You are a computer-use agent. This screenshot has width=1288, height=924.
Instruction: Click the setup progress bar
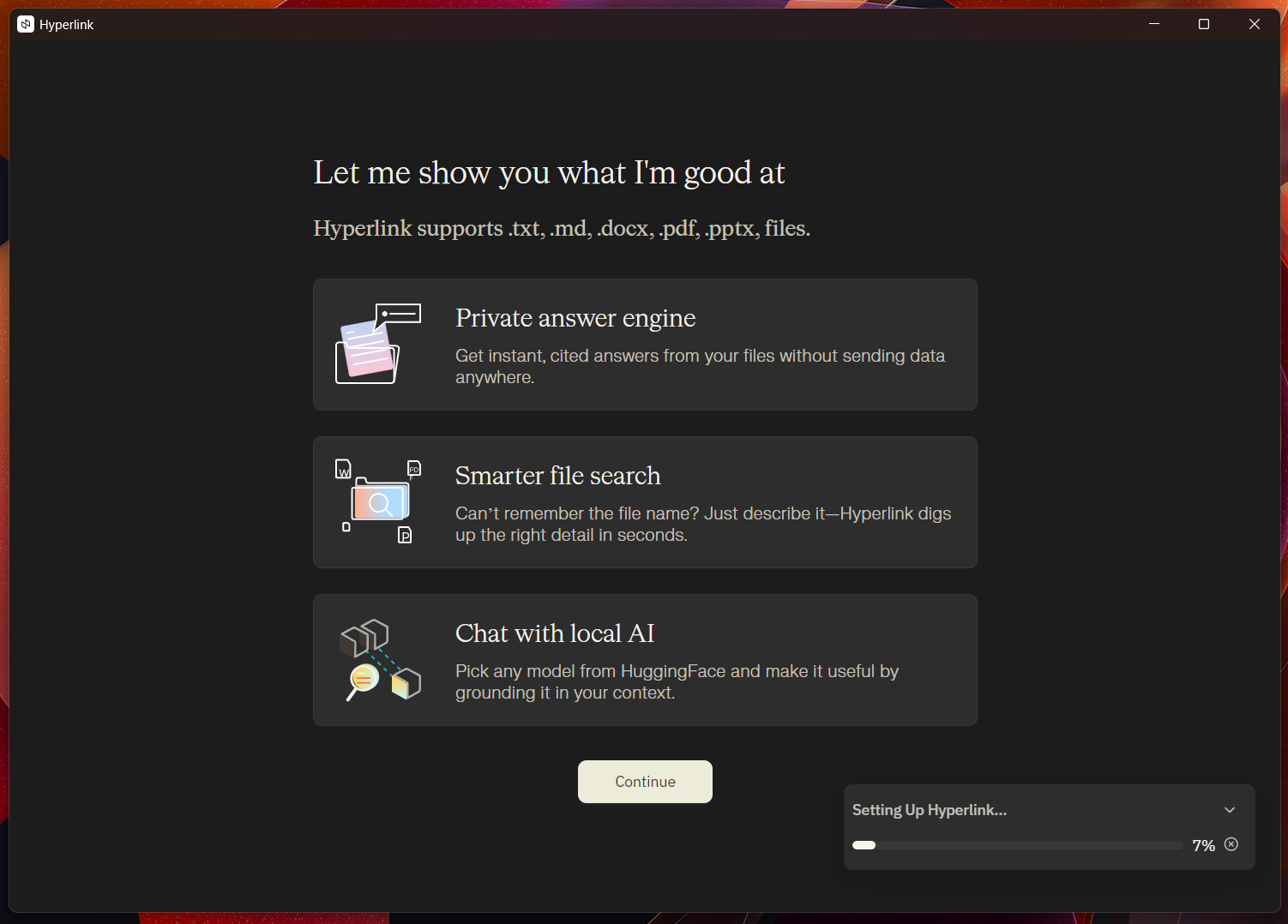(x=1017, y=845)
